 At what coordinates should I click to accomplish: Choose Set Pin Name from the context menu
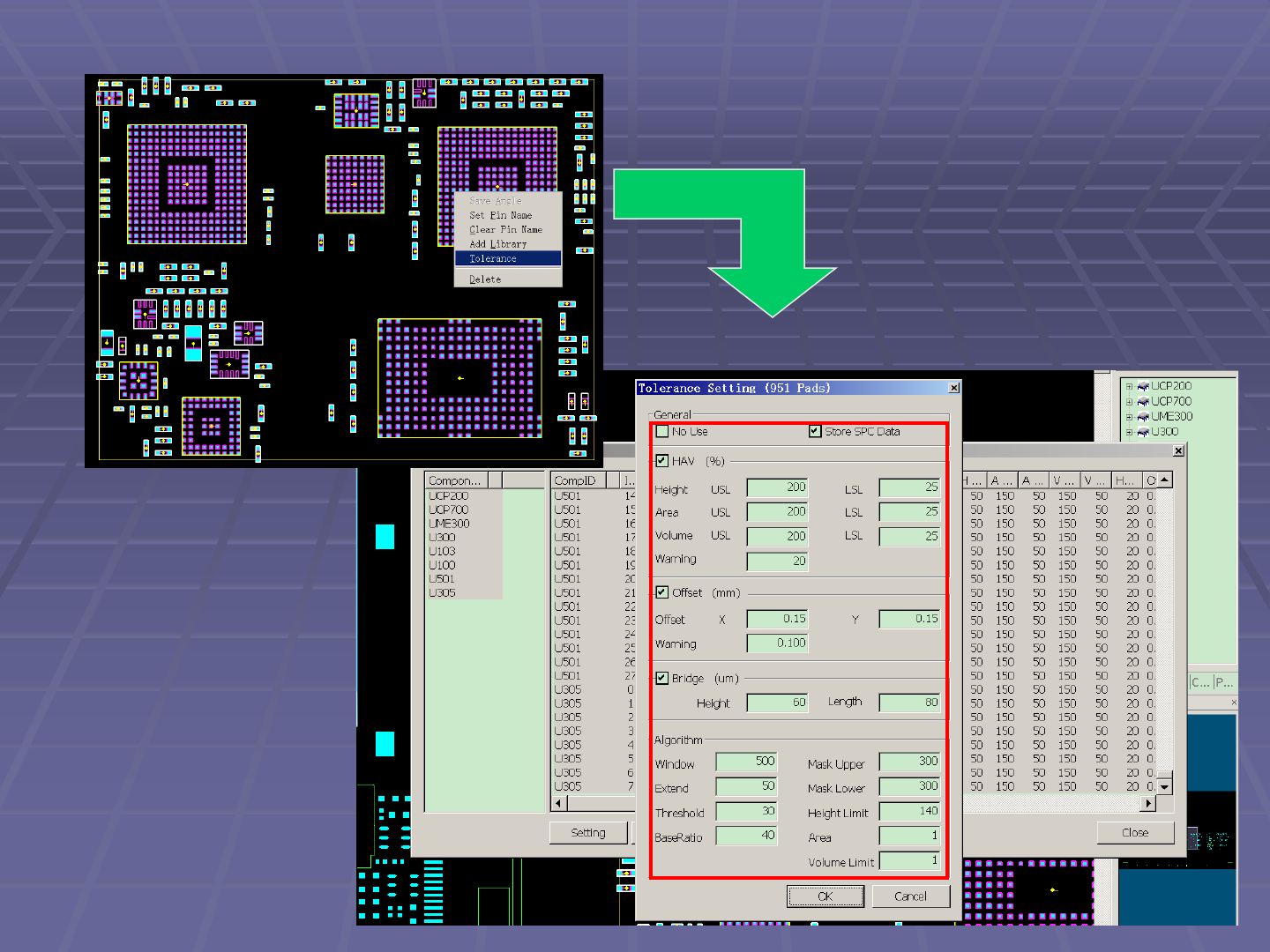508,215
